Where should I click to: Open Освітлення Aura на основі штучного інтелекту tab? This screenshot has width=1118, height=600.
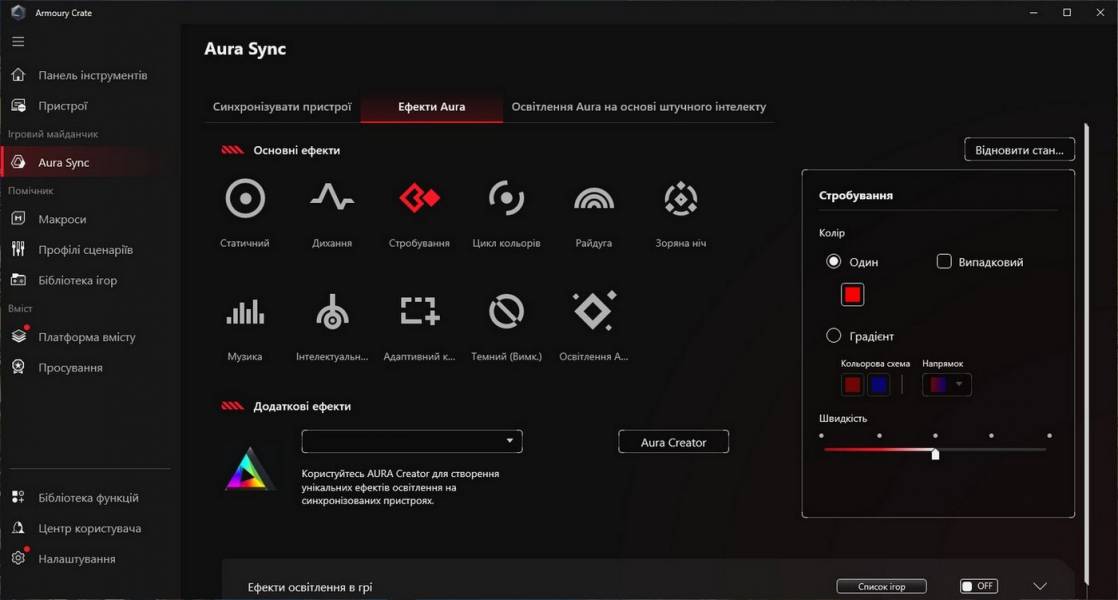coord(639,106)
